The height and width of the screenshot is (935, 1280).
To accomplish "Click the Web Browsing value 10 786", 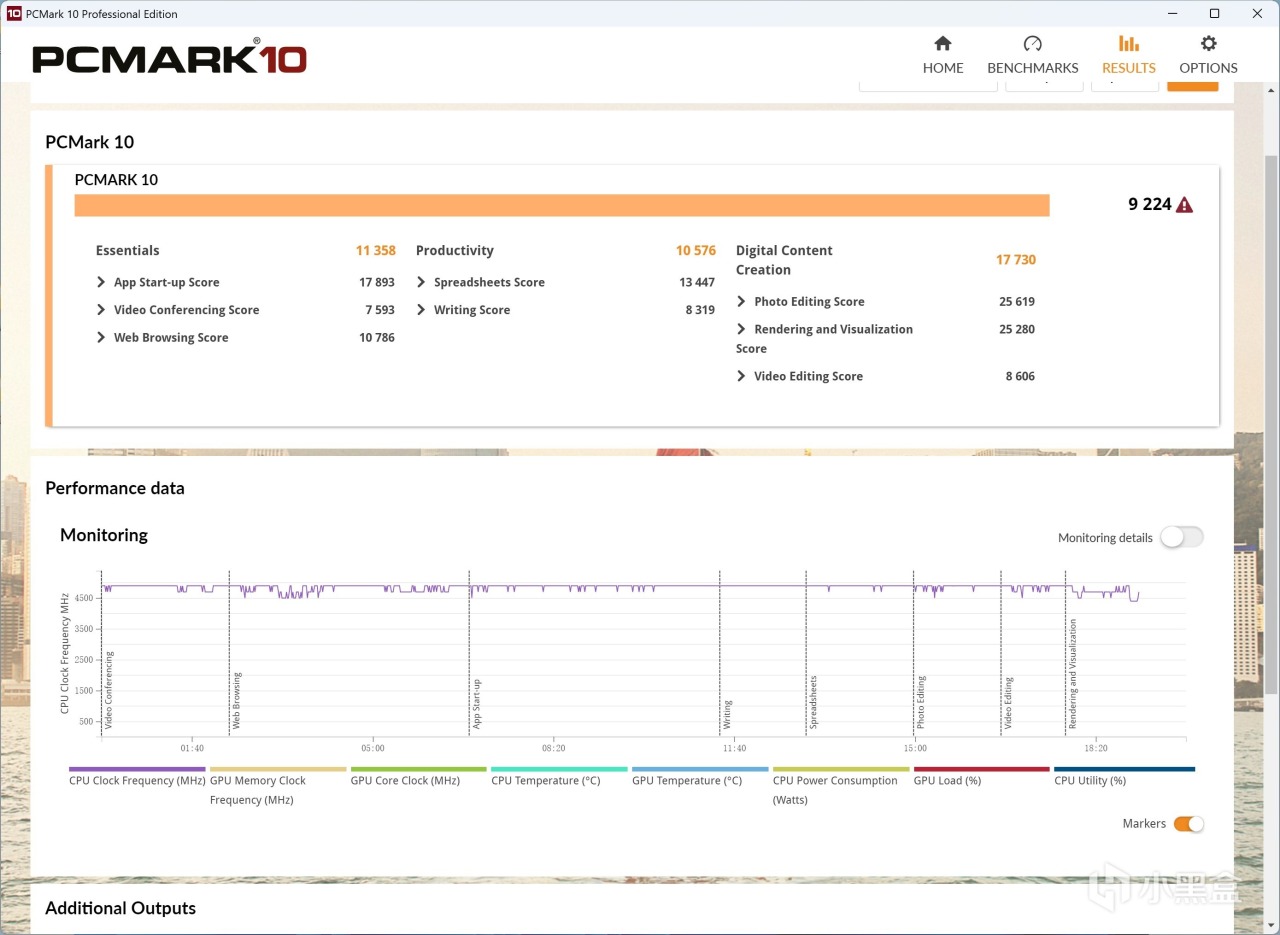I will [377, 338].
